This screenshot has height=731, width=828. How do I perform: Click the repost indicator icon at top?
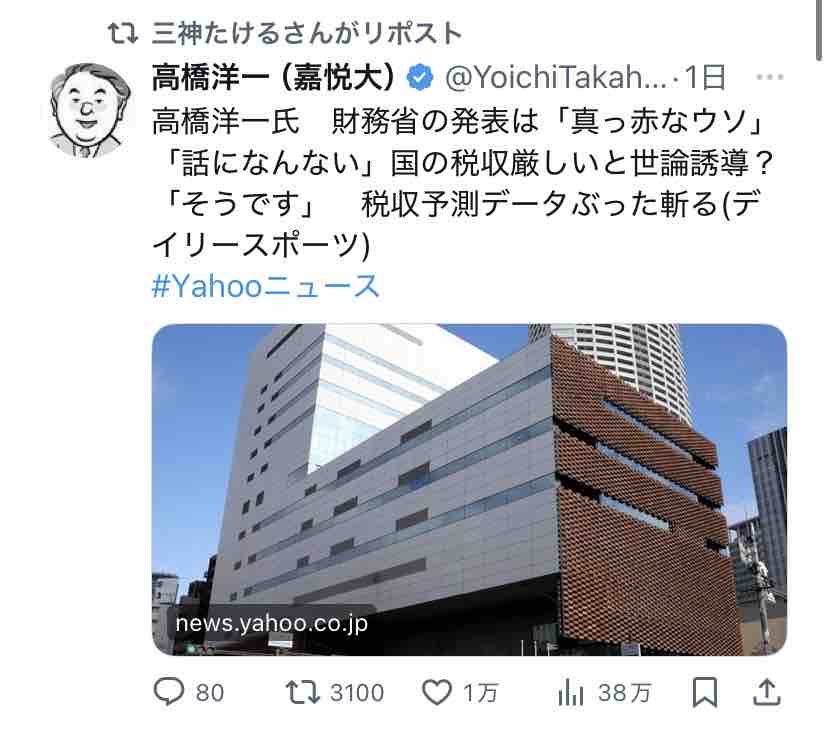click(123, 33)
